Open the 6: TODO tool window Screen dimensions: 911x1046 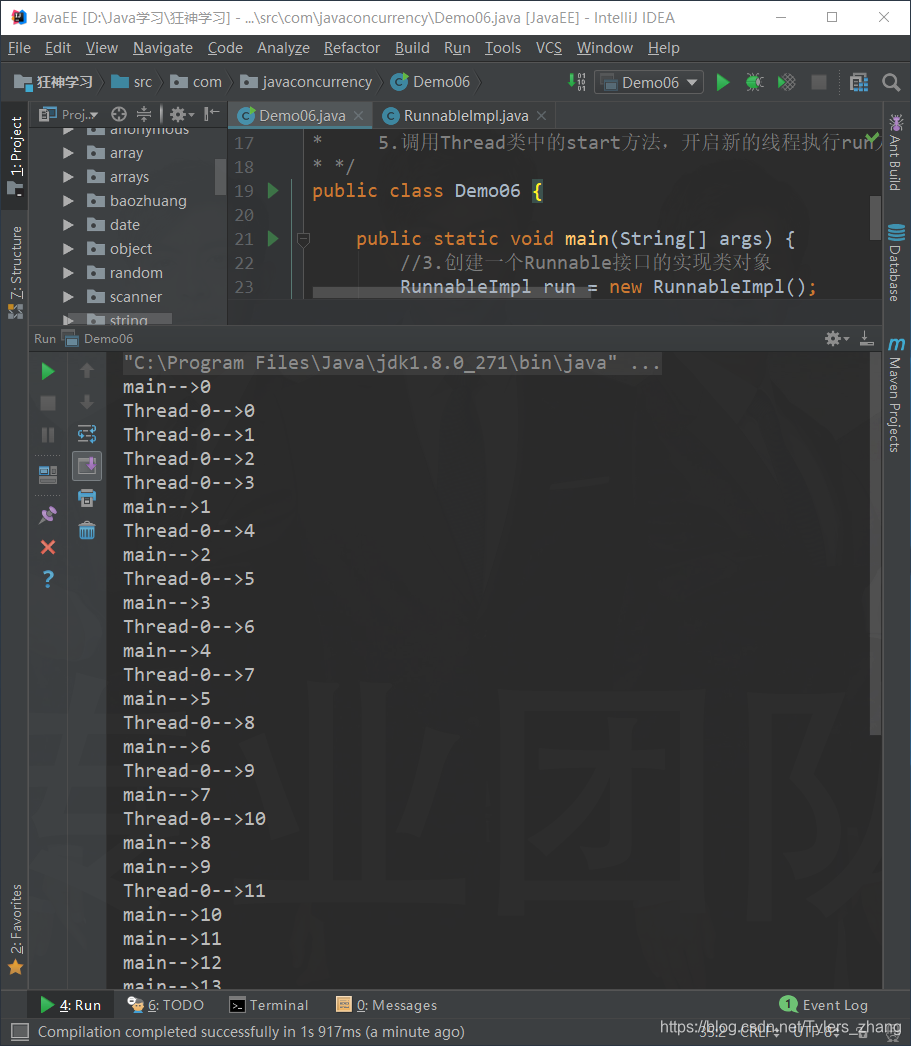[165, 1005]
